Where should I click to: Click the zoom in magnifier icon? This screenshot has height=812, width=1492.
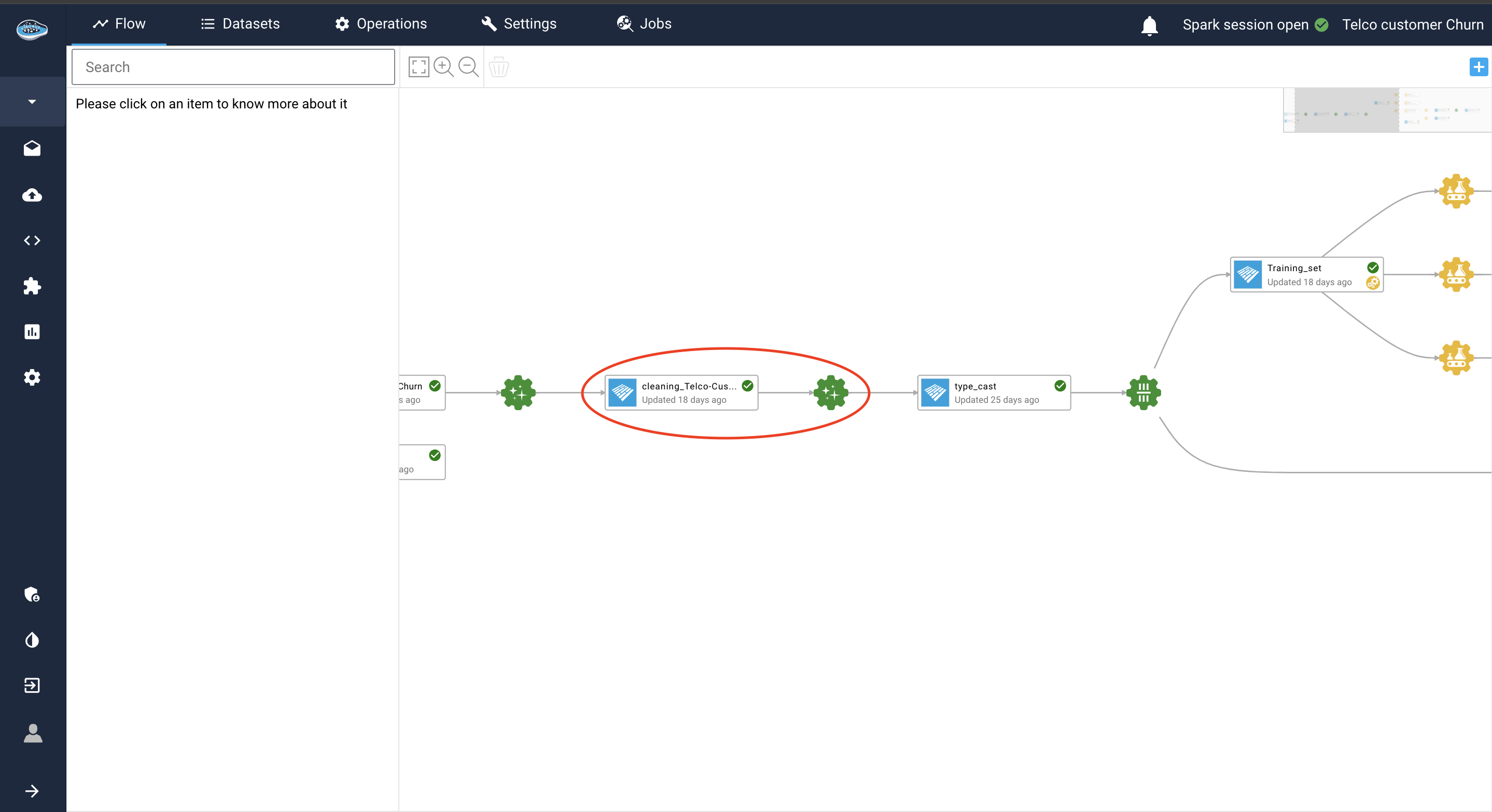[x=443, y=66]
